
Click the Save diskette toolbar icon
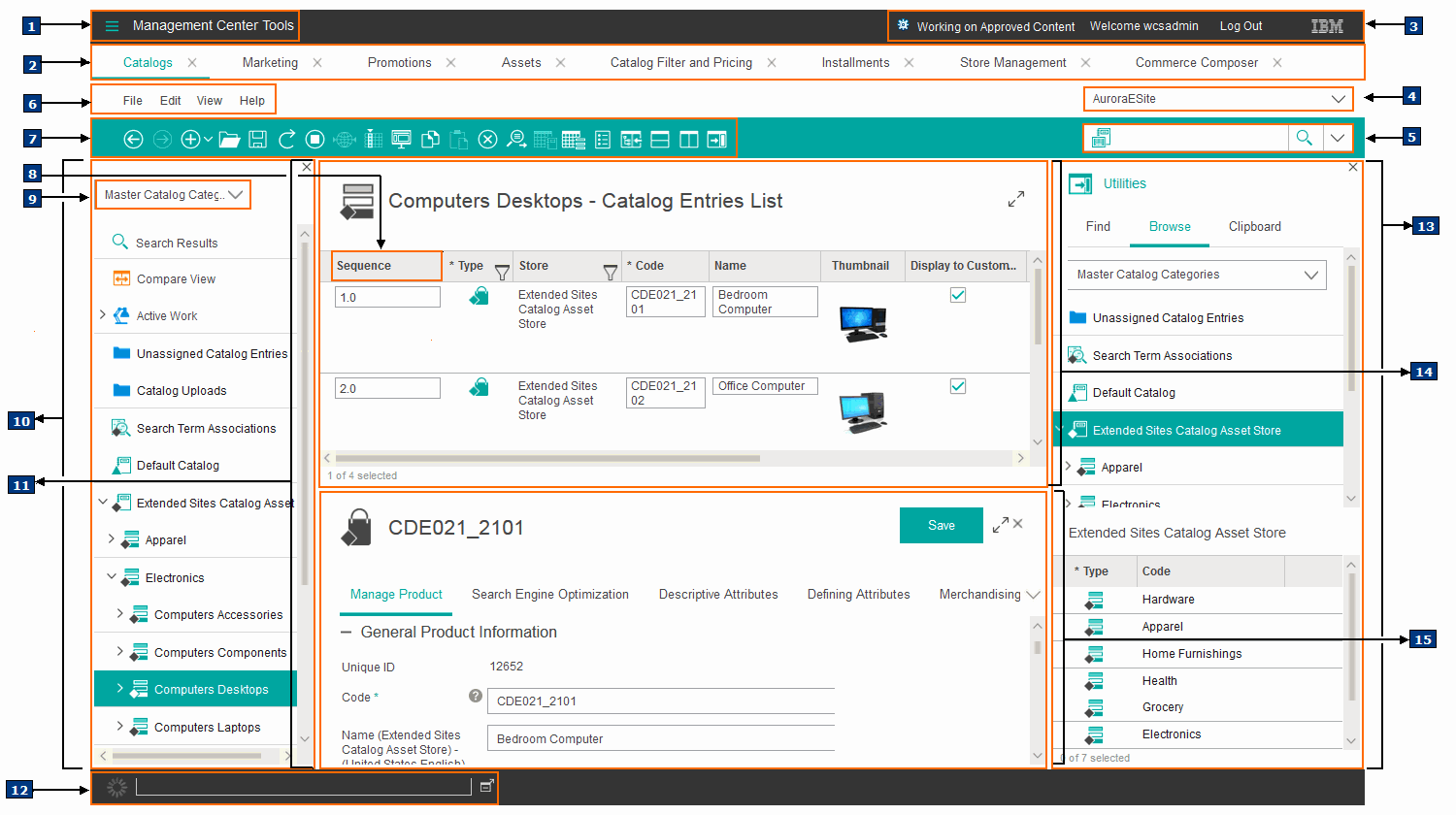pos(257,140)
